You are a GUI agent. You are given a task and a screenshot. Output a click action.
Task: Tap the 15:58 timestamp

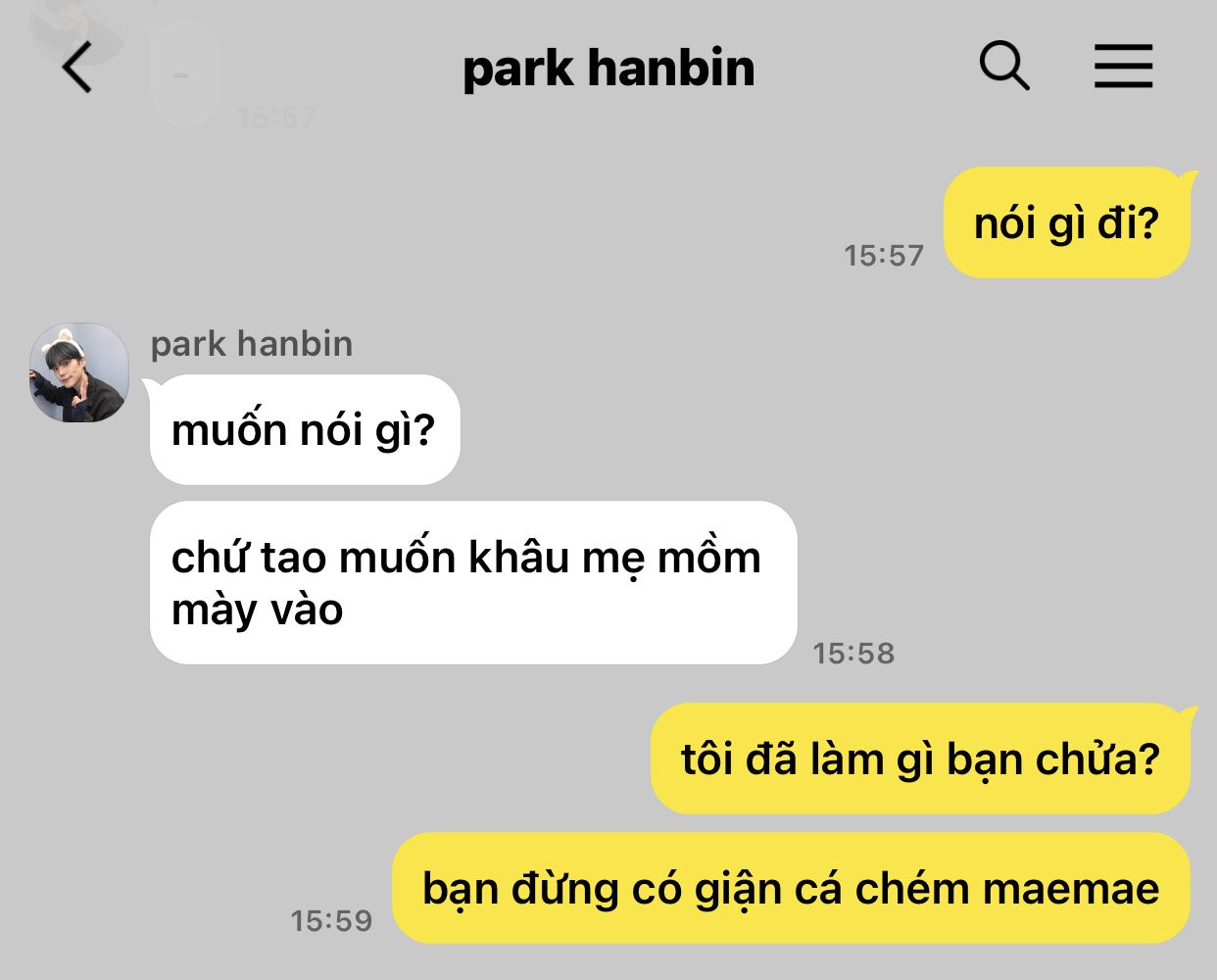coord(853,654)
